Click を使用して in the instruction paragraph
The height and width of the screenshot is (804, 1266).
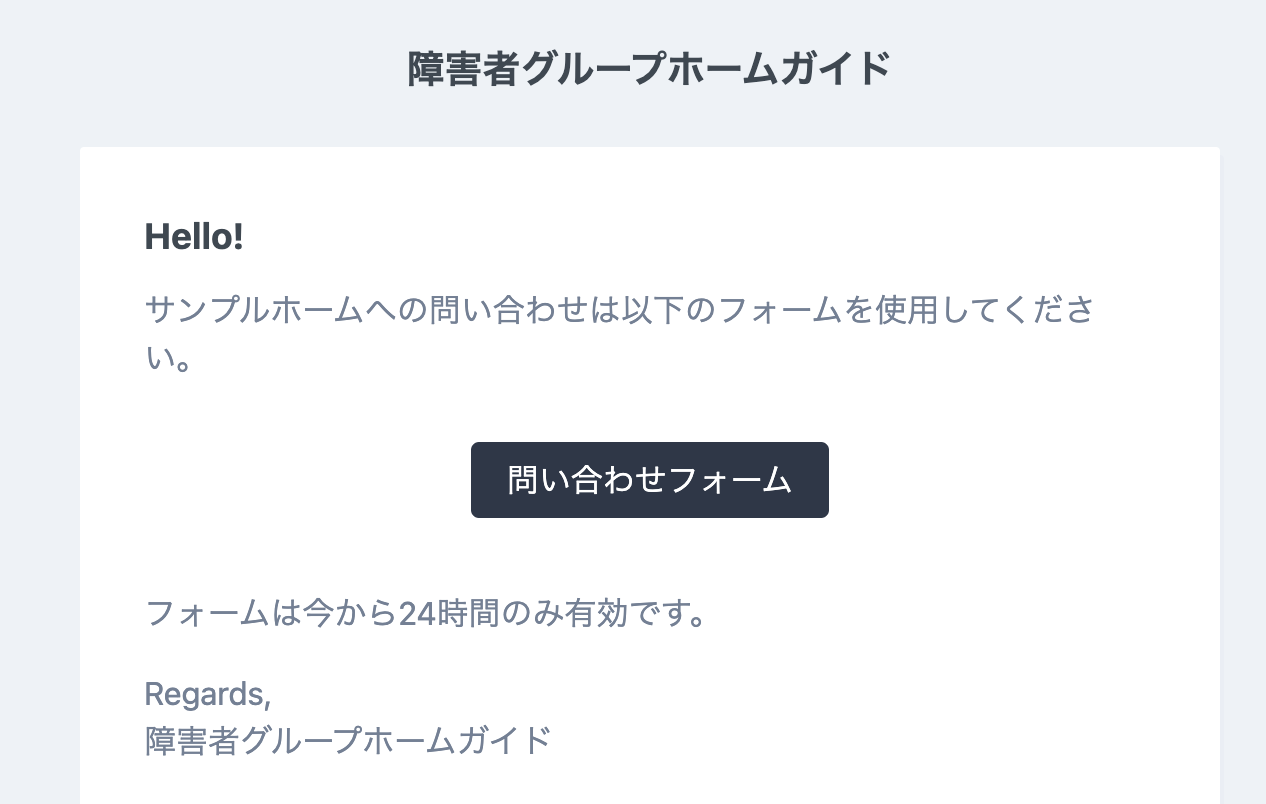(x=918, y=309)
